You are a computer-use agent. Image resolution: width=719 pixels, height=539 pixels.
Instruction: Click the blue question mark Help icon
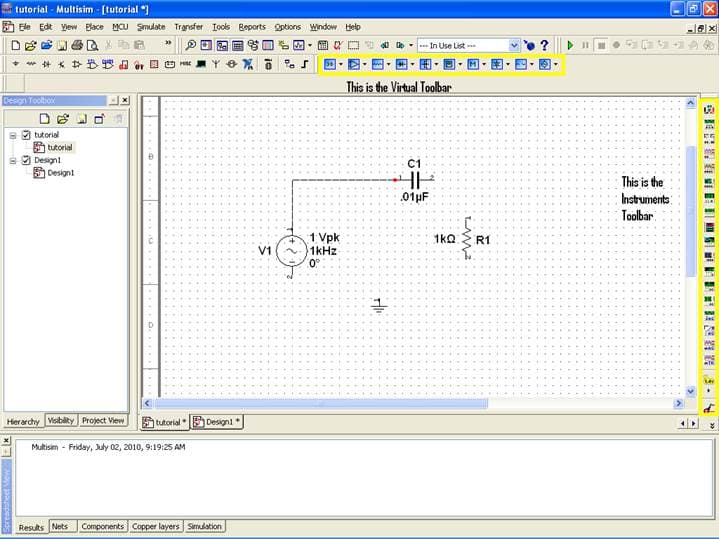pos(544,45)
